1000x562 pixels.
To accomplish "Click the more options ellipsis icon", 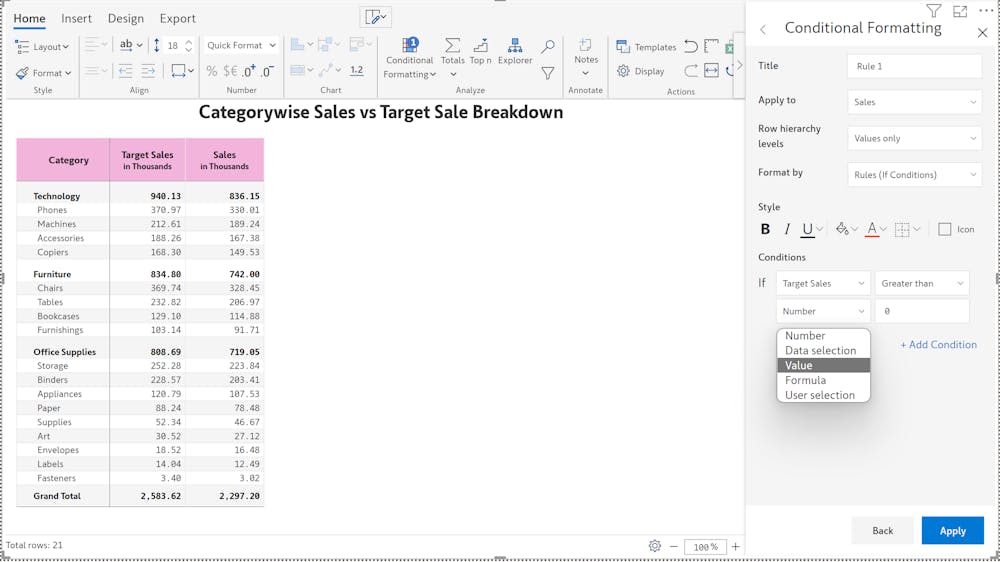I will (x=986, y=10).
